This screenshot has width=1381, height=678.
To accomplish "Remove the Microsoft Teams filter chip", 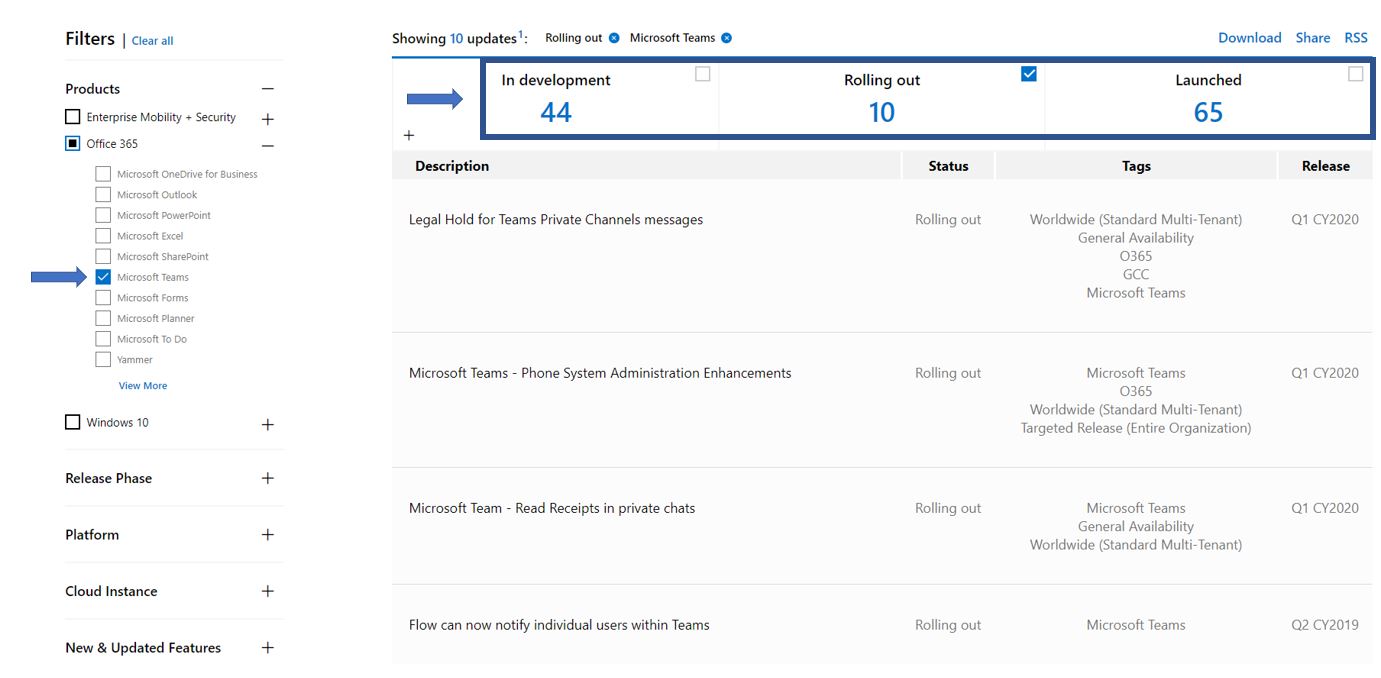I will click(727, 38).
